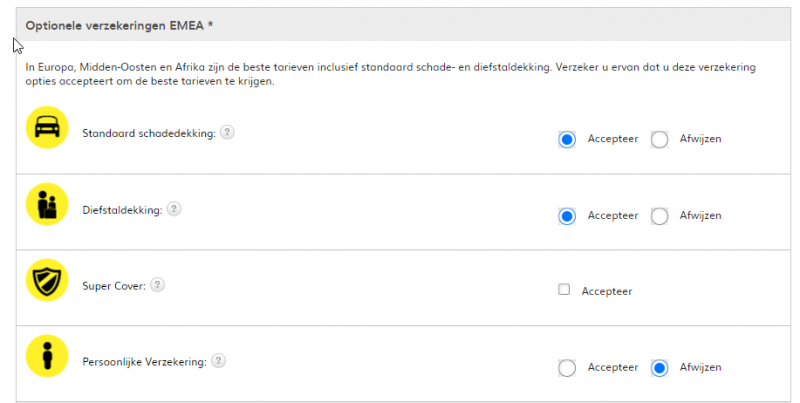
Task: Click the yellow person icon for Persoonlijke Verzekering
Action: (46, 357)
